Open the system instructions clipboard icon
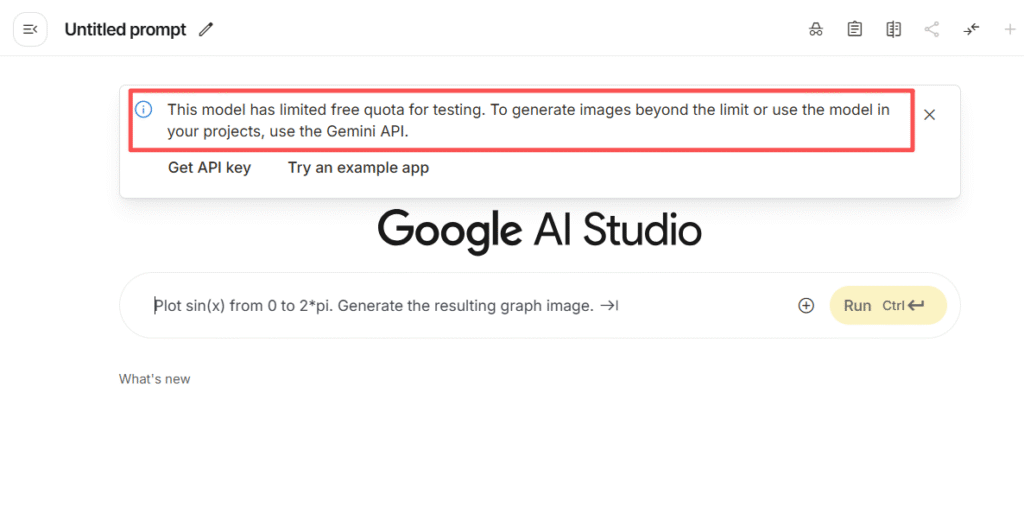The height and width of the screenshot is (526, 1024). (854, 29)
